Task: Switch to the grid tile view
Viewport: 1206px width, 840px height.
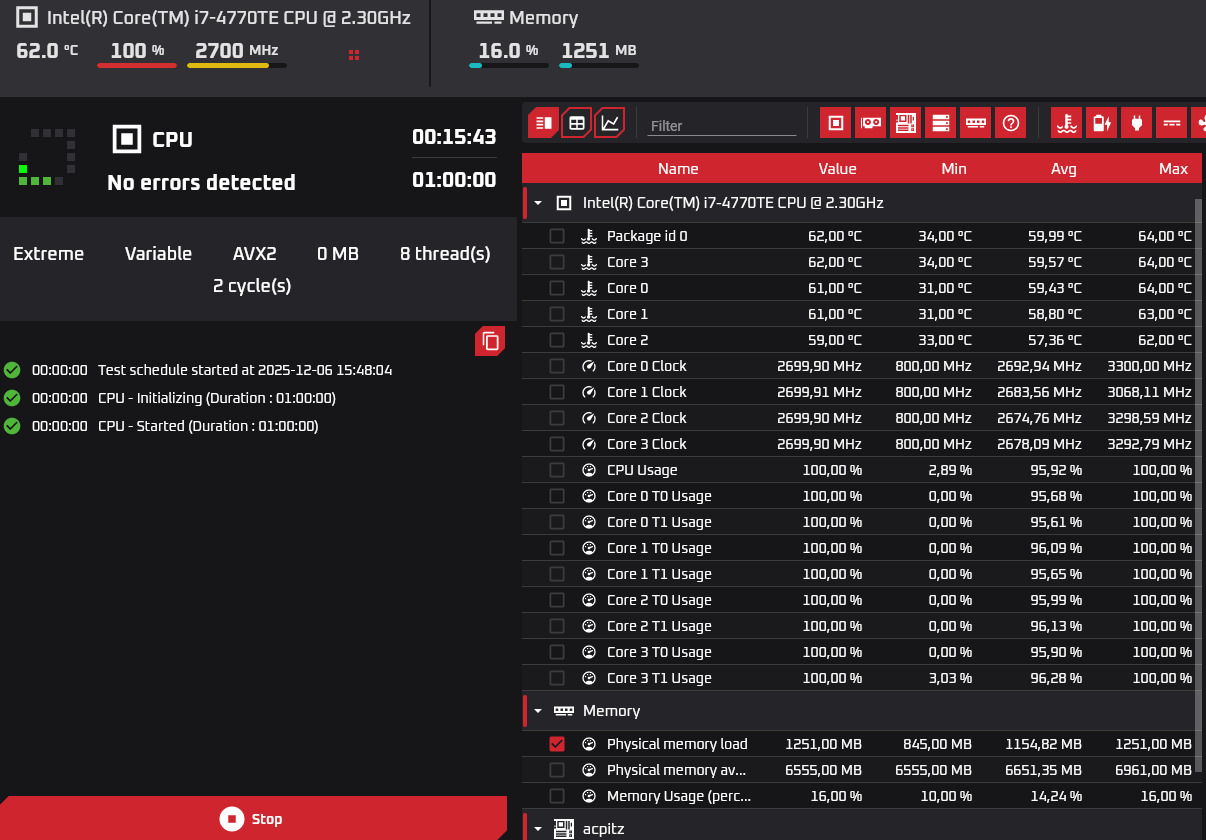Action: (x=576, y=123)
